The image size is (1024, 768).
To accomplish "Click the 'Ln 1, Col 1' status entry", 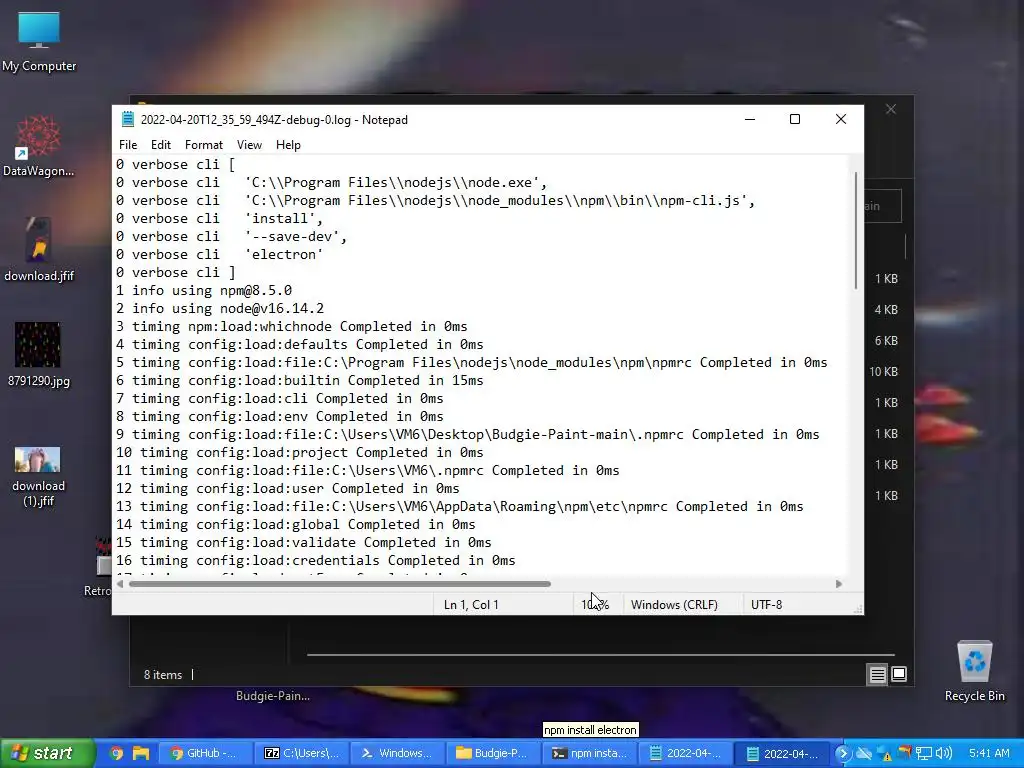I will [x=471, y=605].
